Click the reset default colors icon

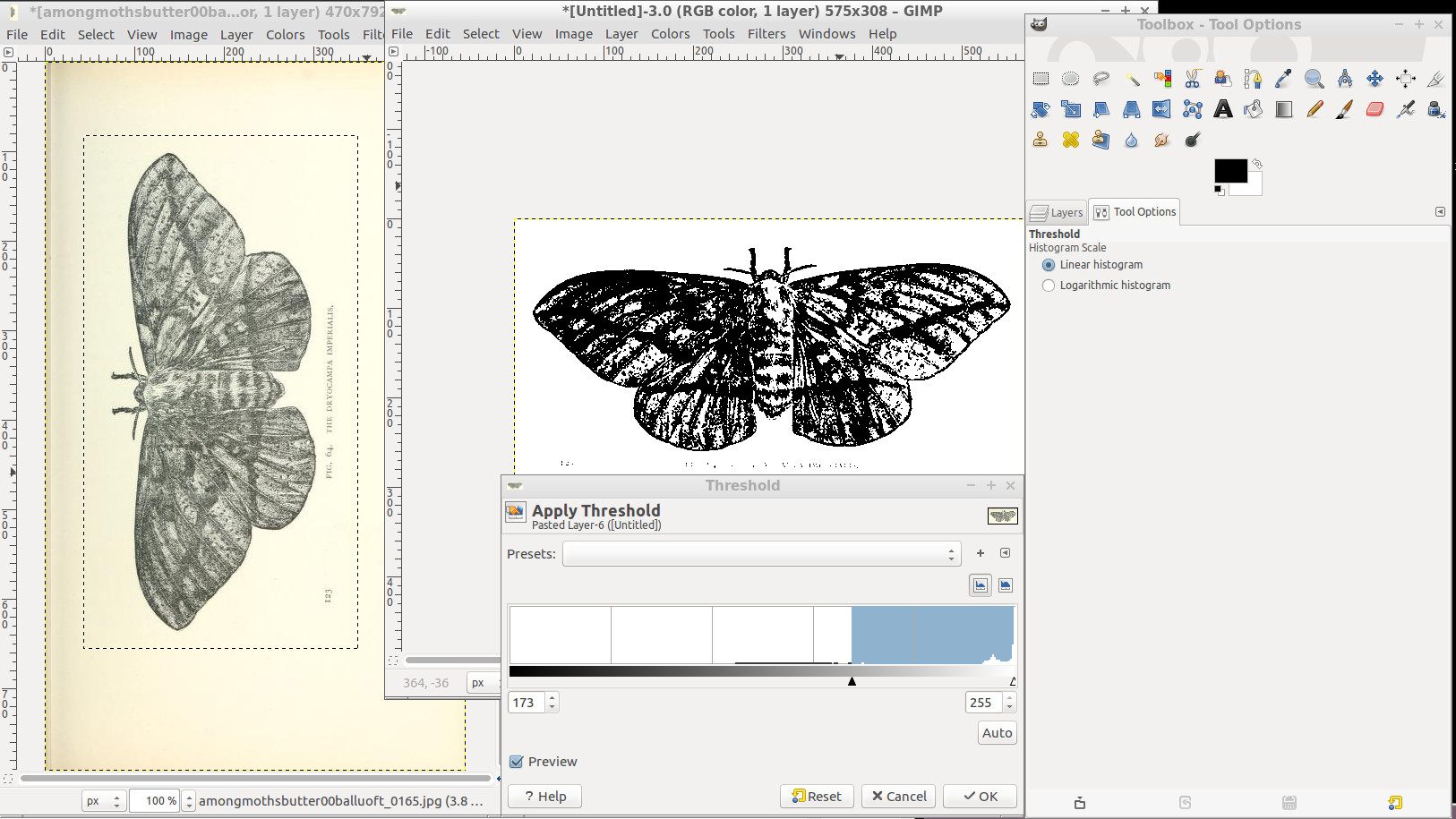click(x=1220, y=191)
